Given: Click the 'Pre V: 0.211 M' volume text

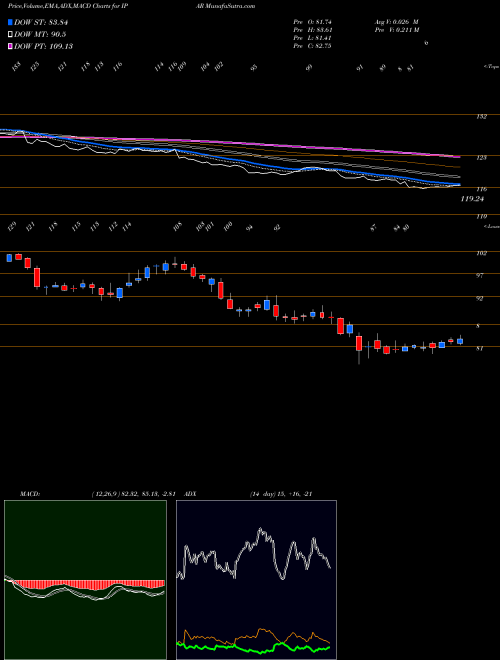Looking at the screenshot, I should point(396,30).
